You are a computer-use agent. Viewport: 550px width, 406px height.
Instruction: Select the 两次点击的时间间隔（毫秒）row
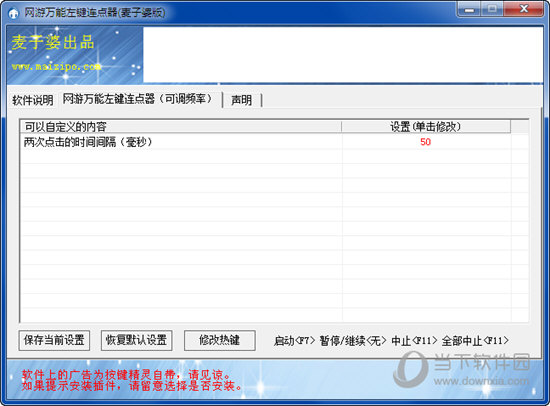point(274,142)
